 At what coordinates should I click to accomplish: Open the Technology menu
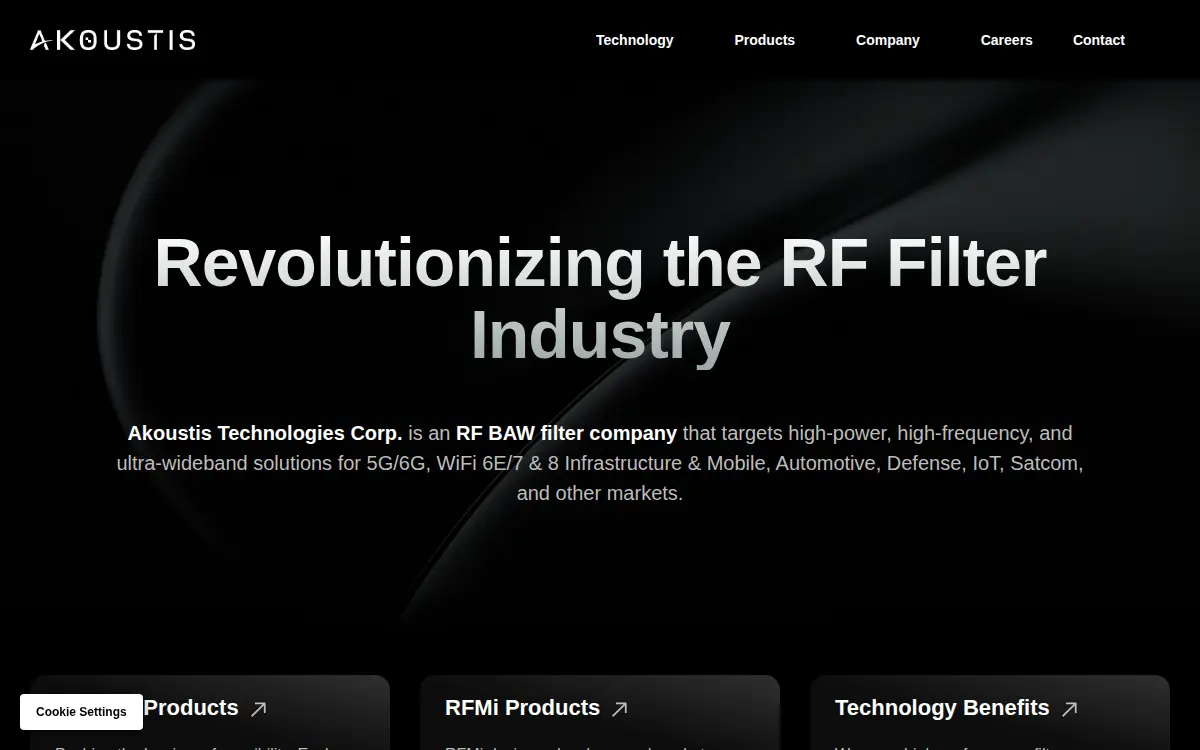click(635, 40)
